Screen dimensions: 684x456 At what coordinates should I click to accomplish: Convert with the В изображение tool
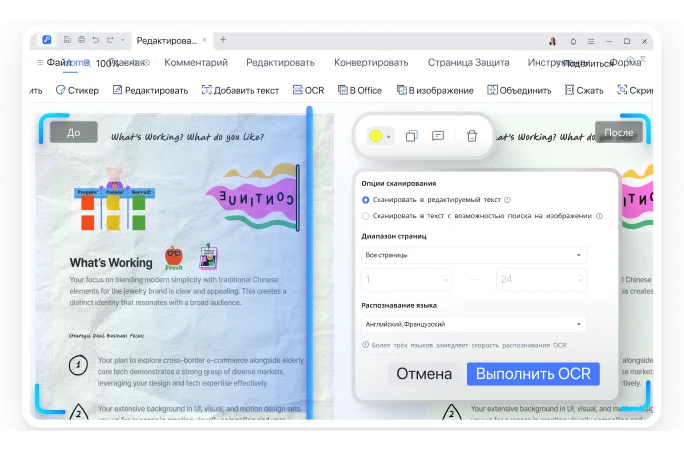435,90
